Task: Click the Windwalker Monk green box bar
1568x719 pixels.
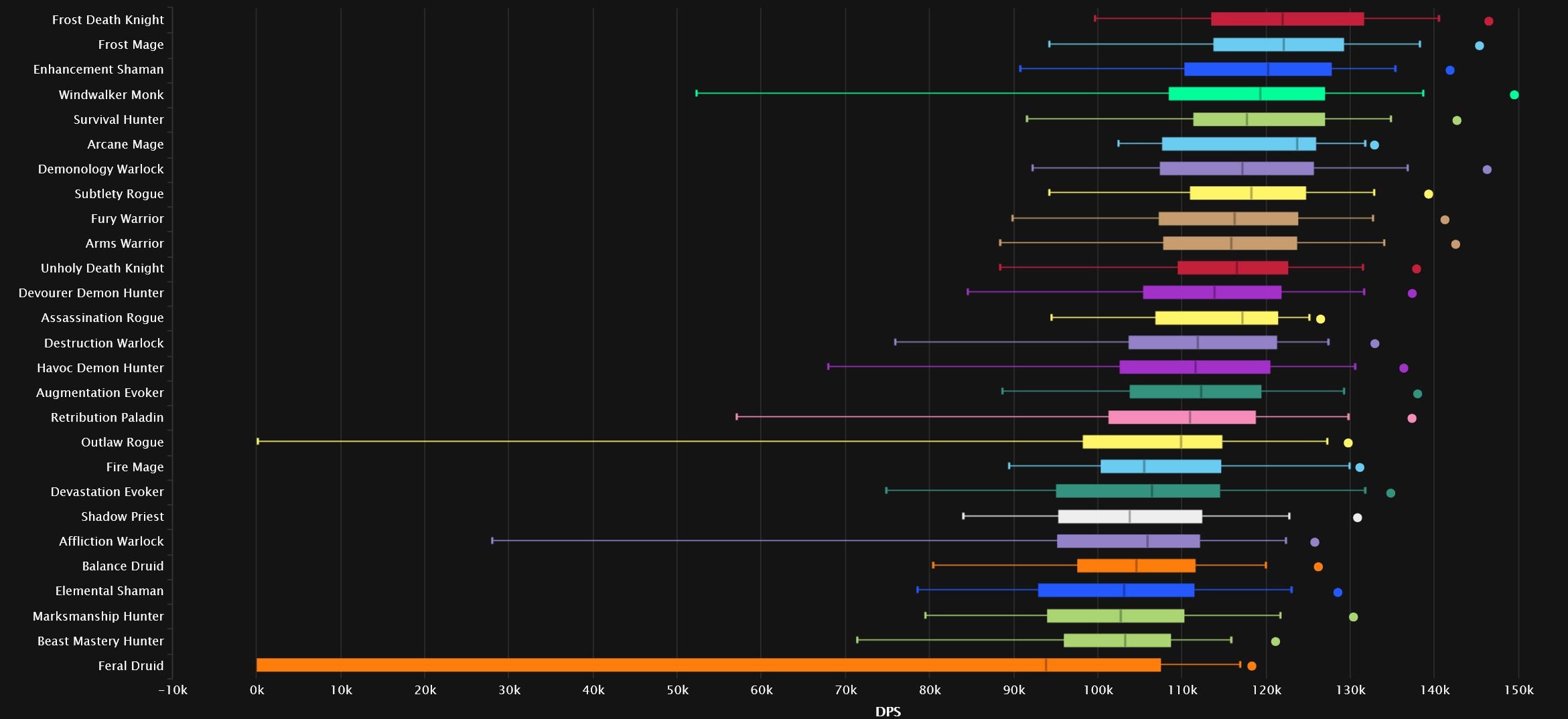Action: [x=1246, y=94]
